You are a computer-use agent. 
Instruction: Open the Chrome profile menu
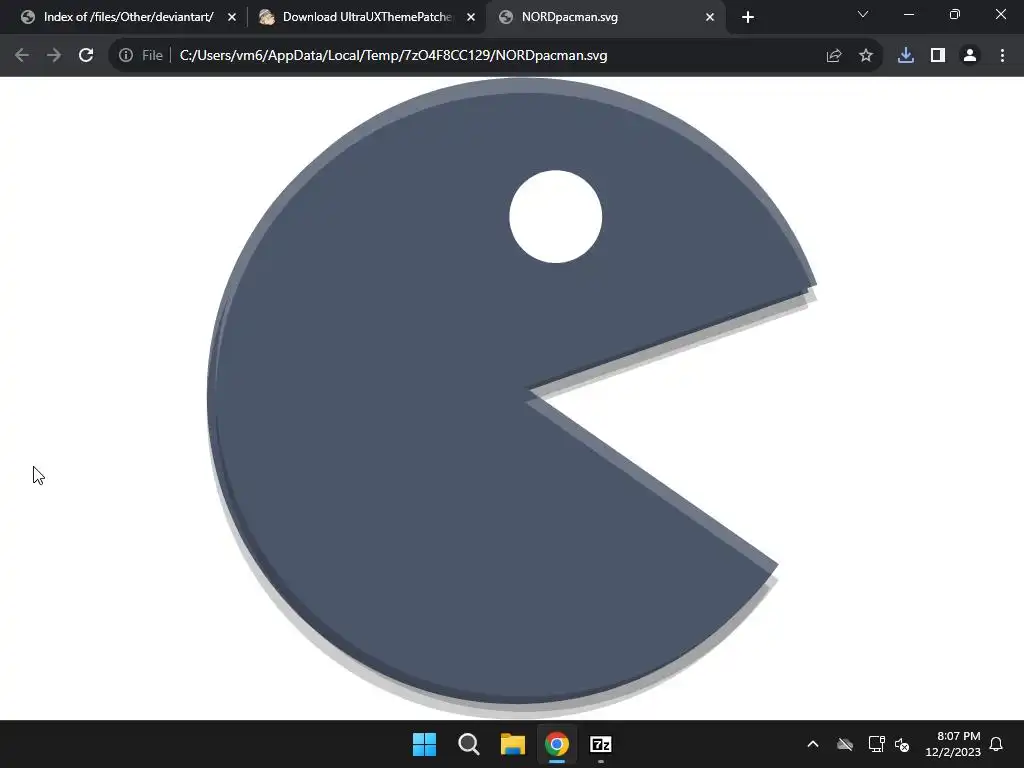(970, 56)
